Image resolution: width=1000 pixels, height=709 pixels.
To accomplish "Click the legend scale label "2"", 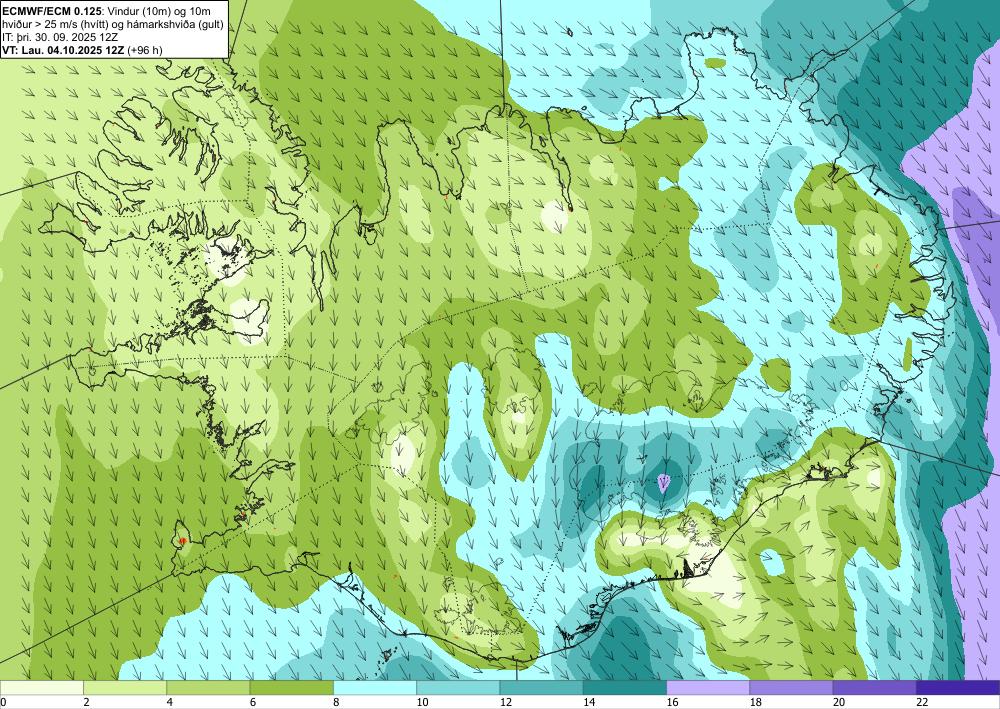I will [86, 702].
